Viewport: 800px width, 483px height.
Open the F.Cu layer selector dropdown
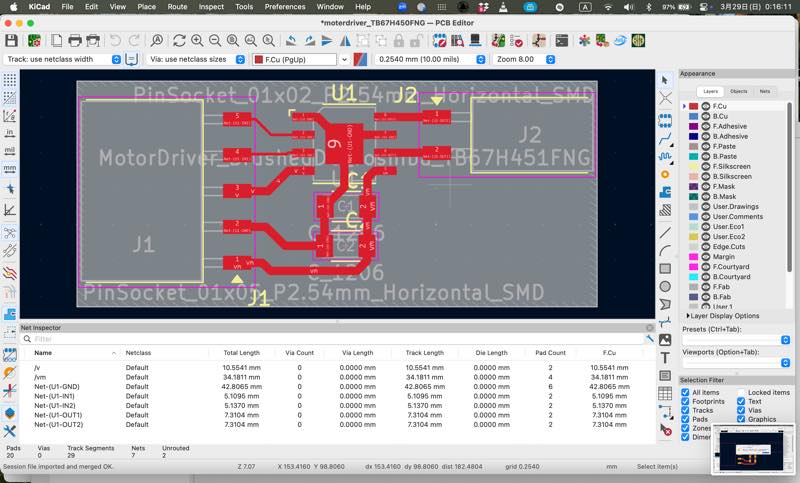344,60
